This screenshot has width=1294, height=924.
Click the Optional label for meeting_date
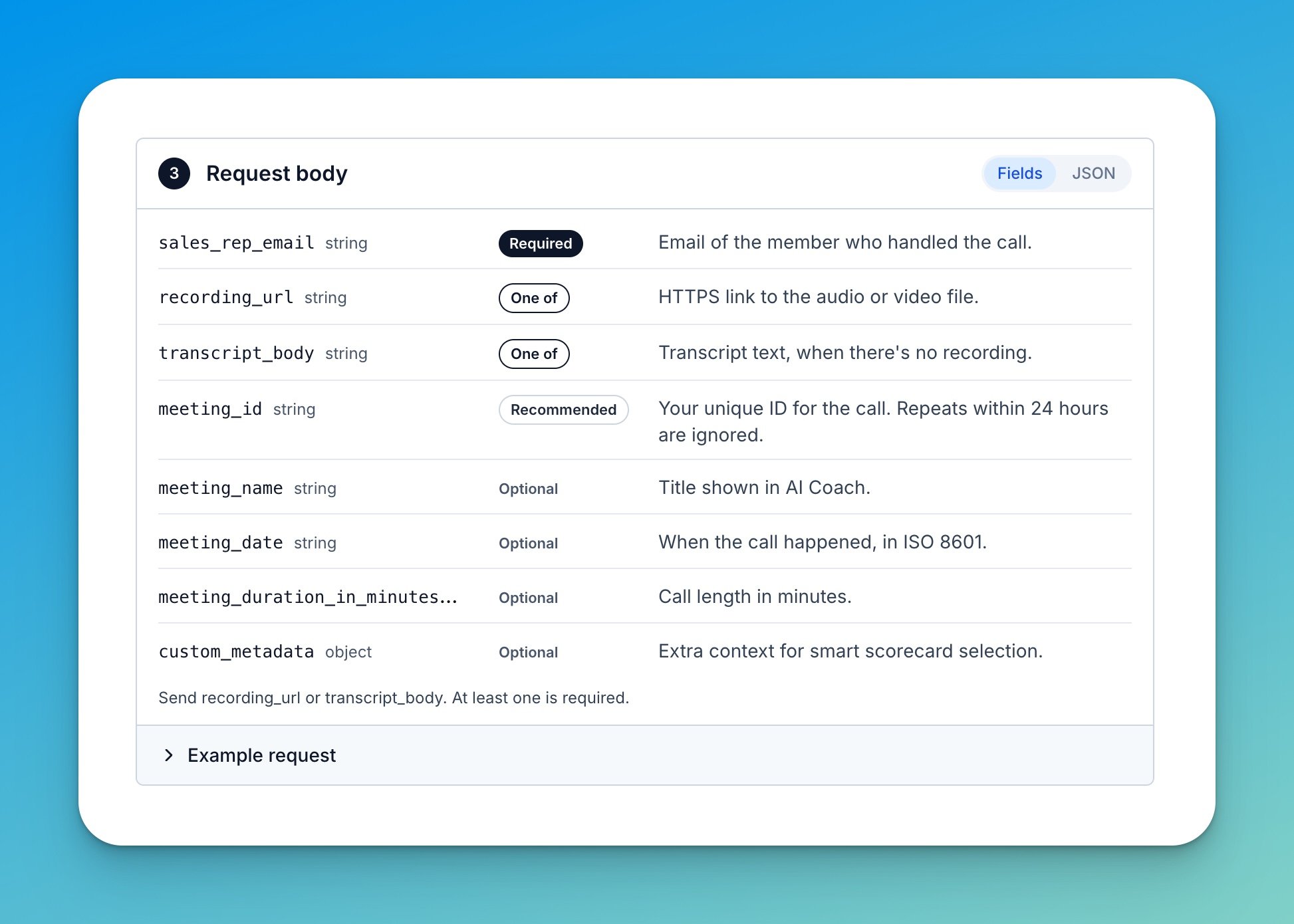point(529,543)
